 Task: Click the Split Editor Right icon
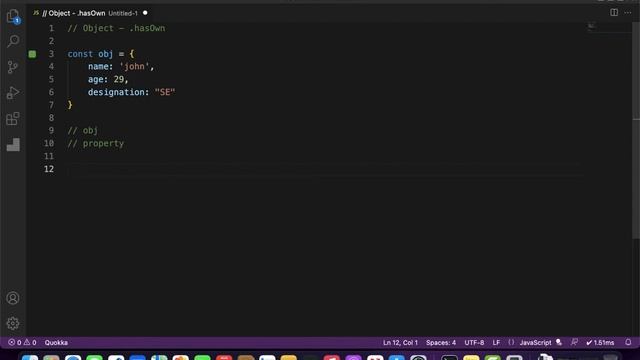pyautogui.click(x=614, y=13)
